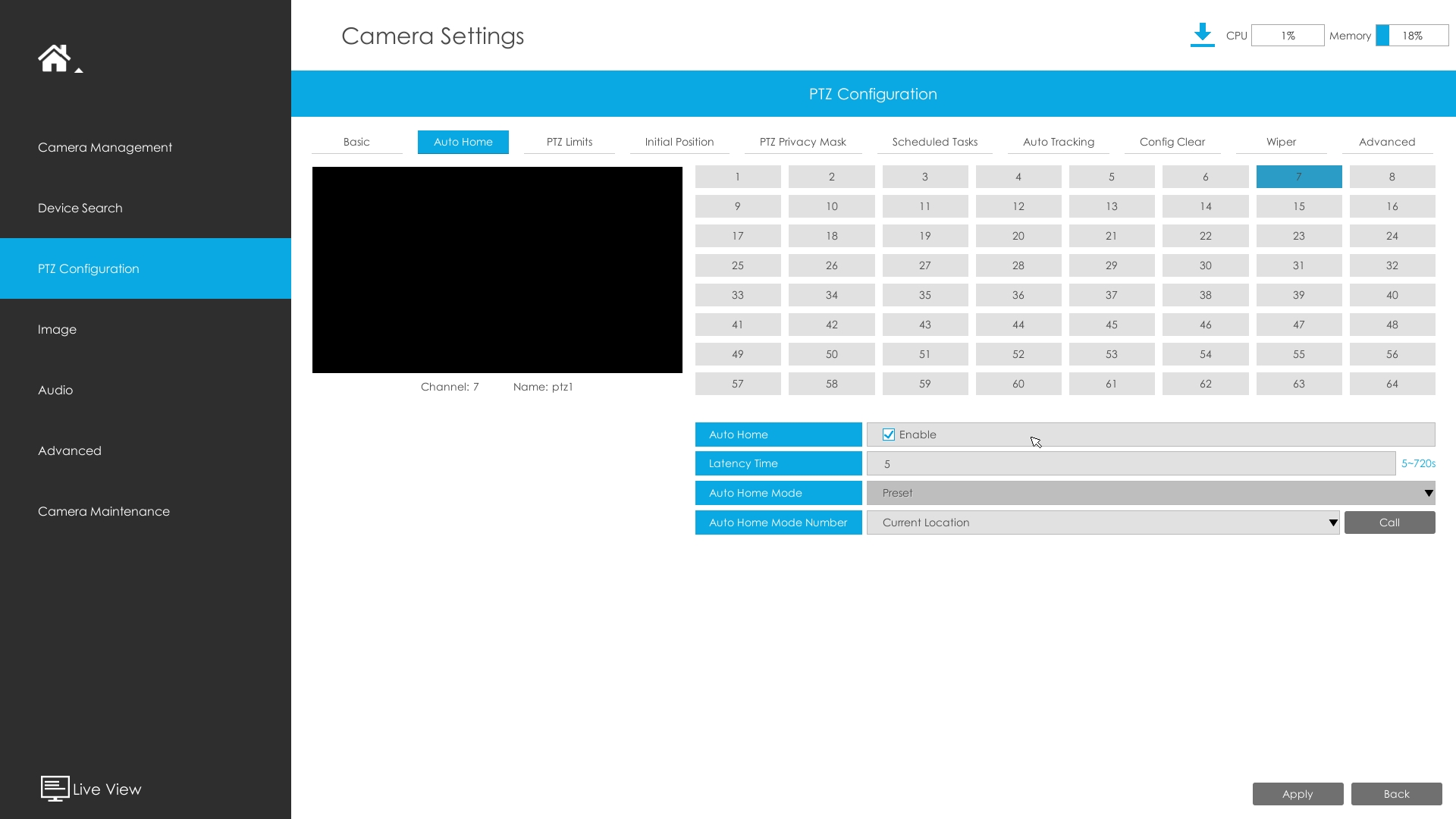Click the Apply button
This screenshot has height=819, width=1456.
coord(1298,794)
